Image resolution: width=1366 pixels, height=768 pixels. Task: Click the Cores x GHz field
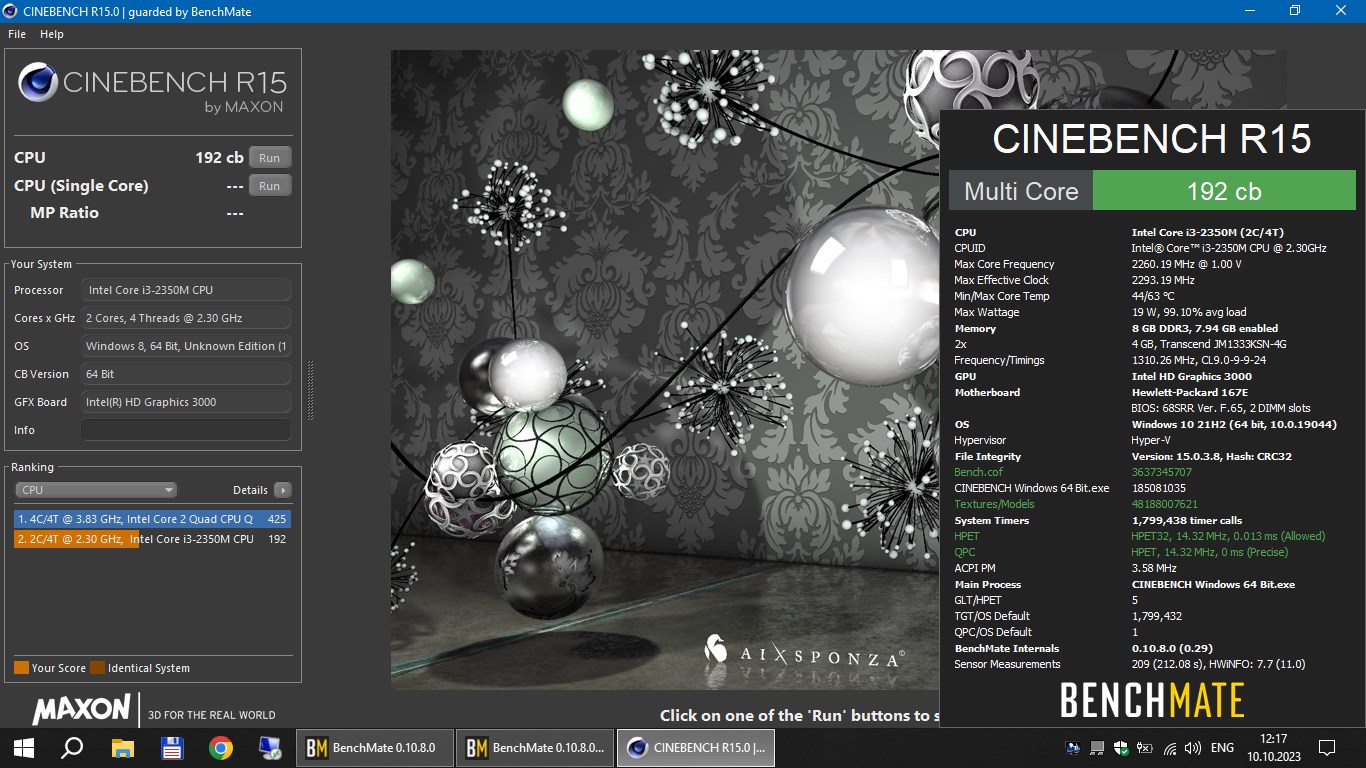(186, 318)
